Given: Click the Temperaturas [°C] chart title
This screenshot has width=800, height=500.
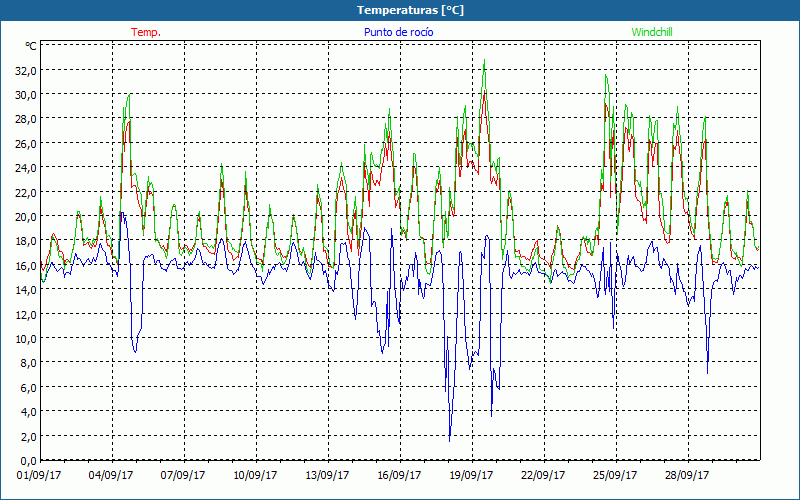Looking at the screenshot, I should pyautogui.click(x=410, y=10).
